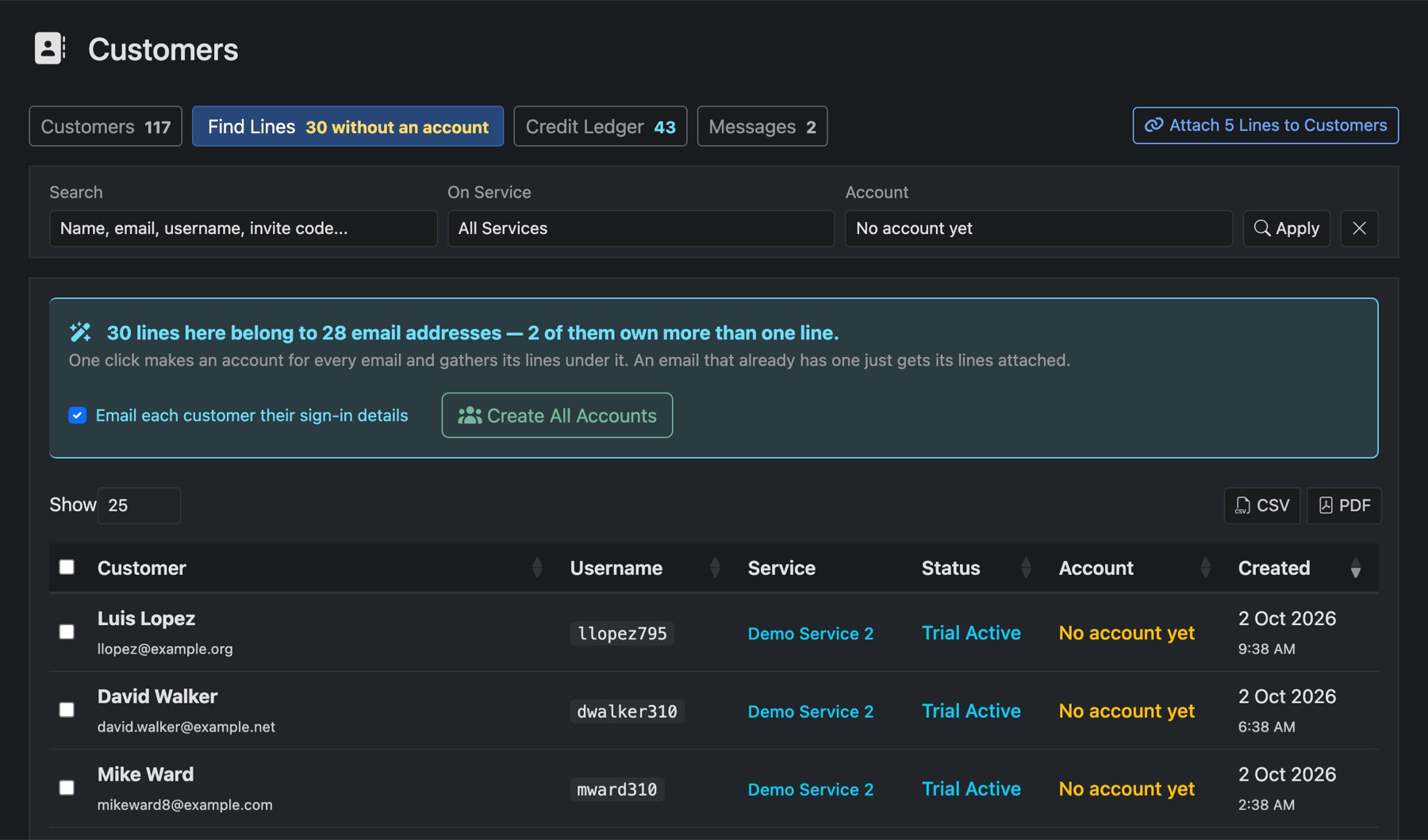Export the table as CSV
Viewport: 1428px width, 840px height.
pos(1262,505)
